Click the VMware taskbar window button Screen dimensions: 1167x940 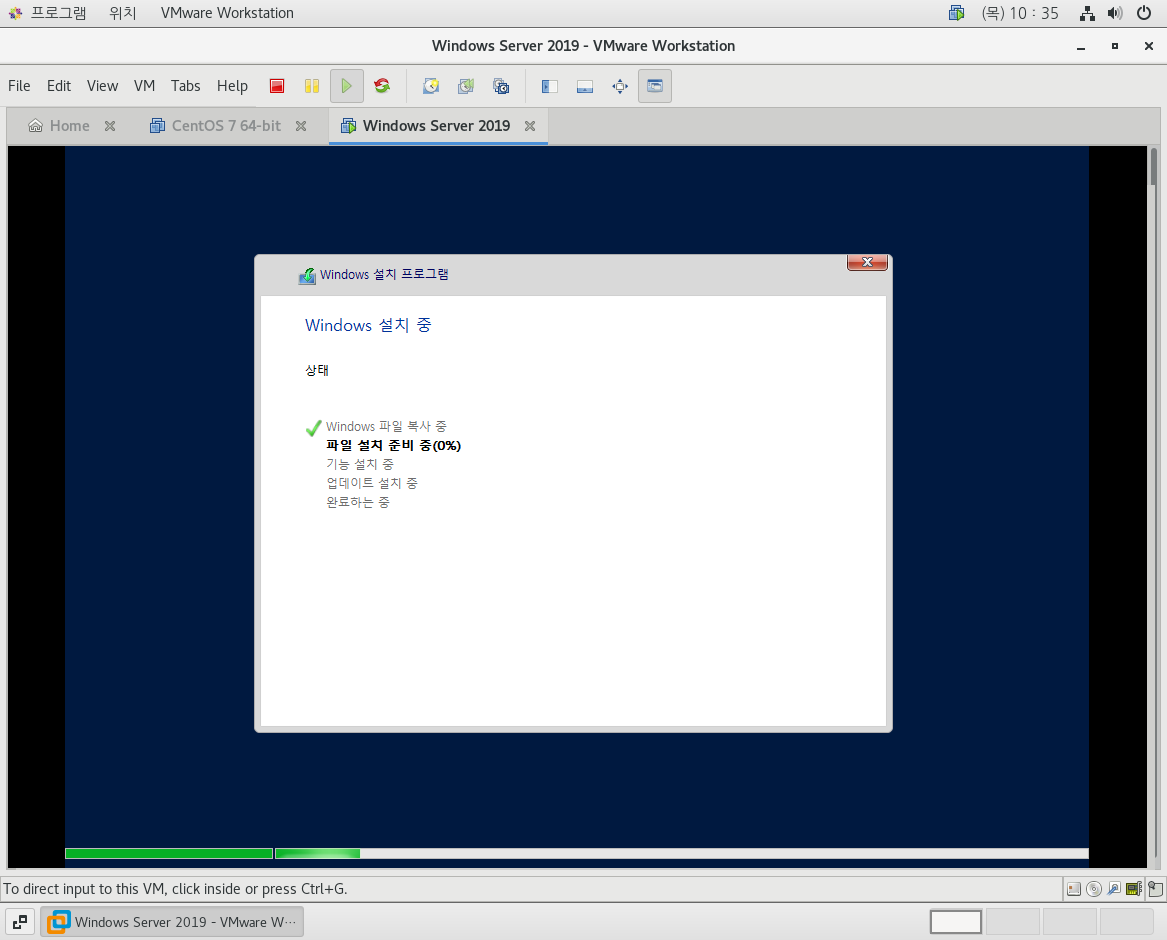[172, 921]
